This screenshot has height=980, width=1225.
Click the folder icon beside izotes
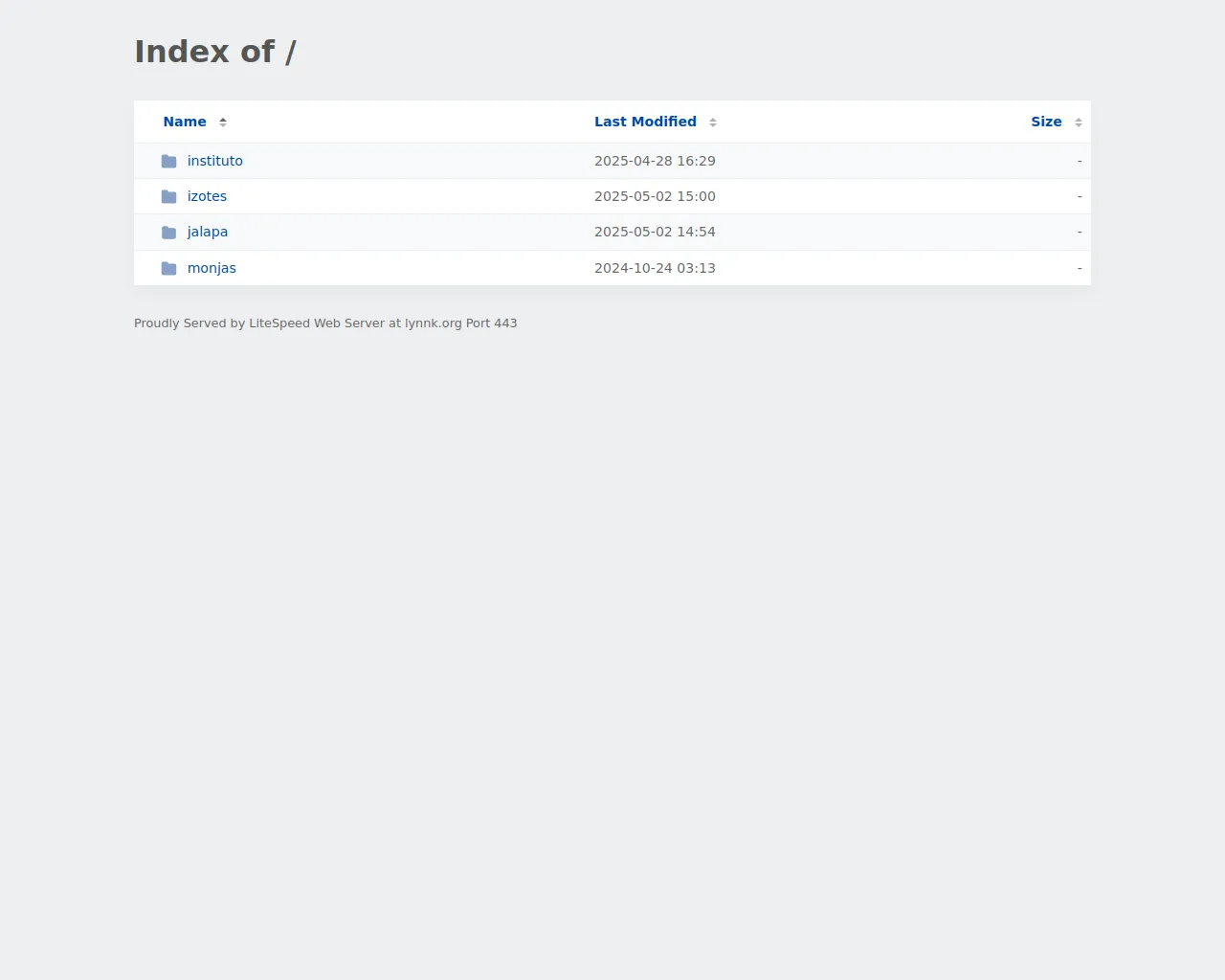[x=169, y=196]
